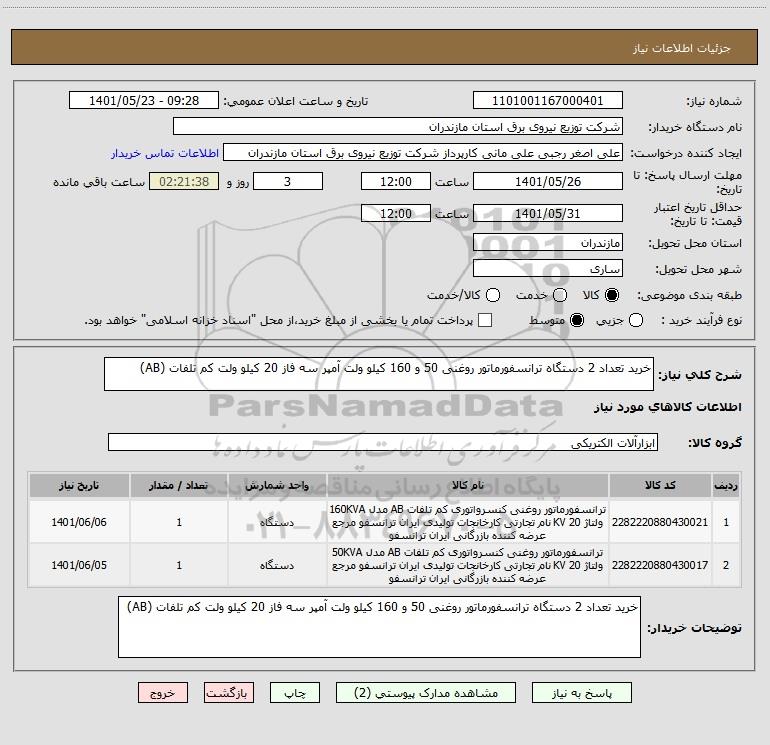This screenshot has width=770, height=745.
Task: Click the quantity cell in row 1
Action: click(x=179, y=522)
